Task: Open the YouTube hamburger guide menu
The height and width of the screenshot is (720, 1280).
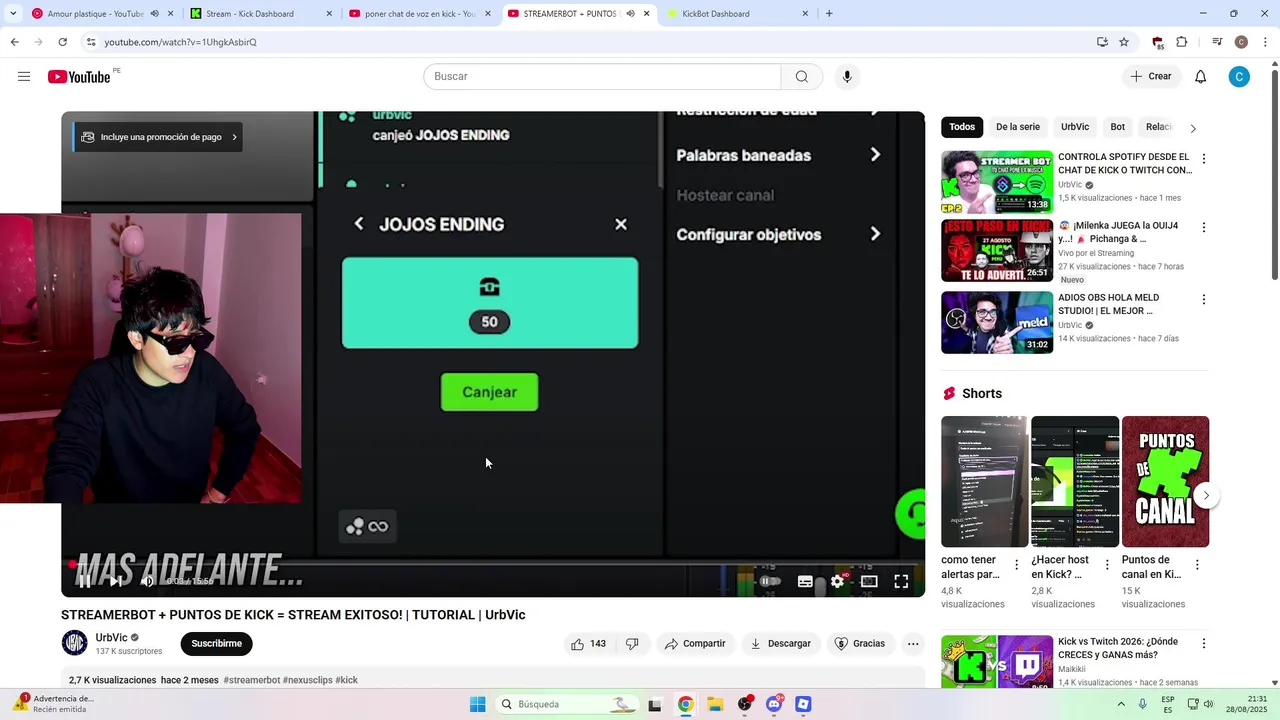Action: click(24, 77)
